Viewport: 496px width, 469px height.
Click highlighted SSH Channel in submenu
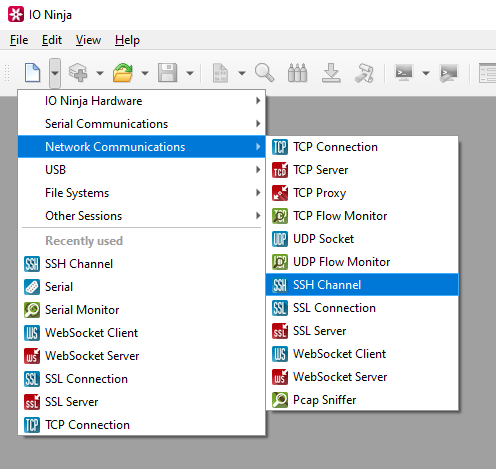click(x=362, y=285)
